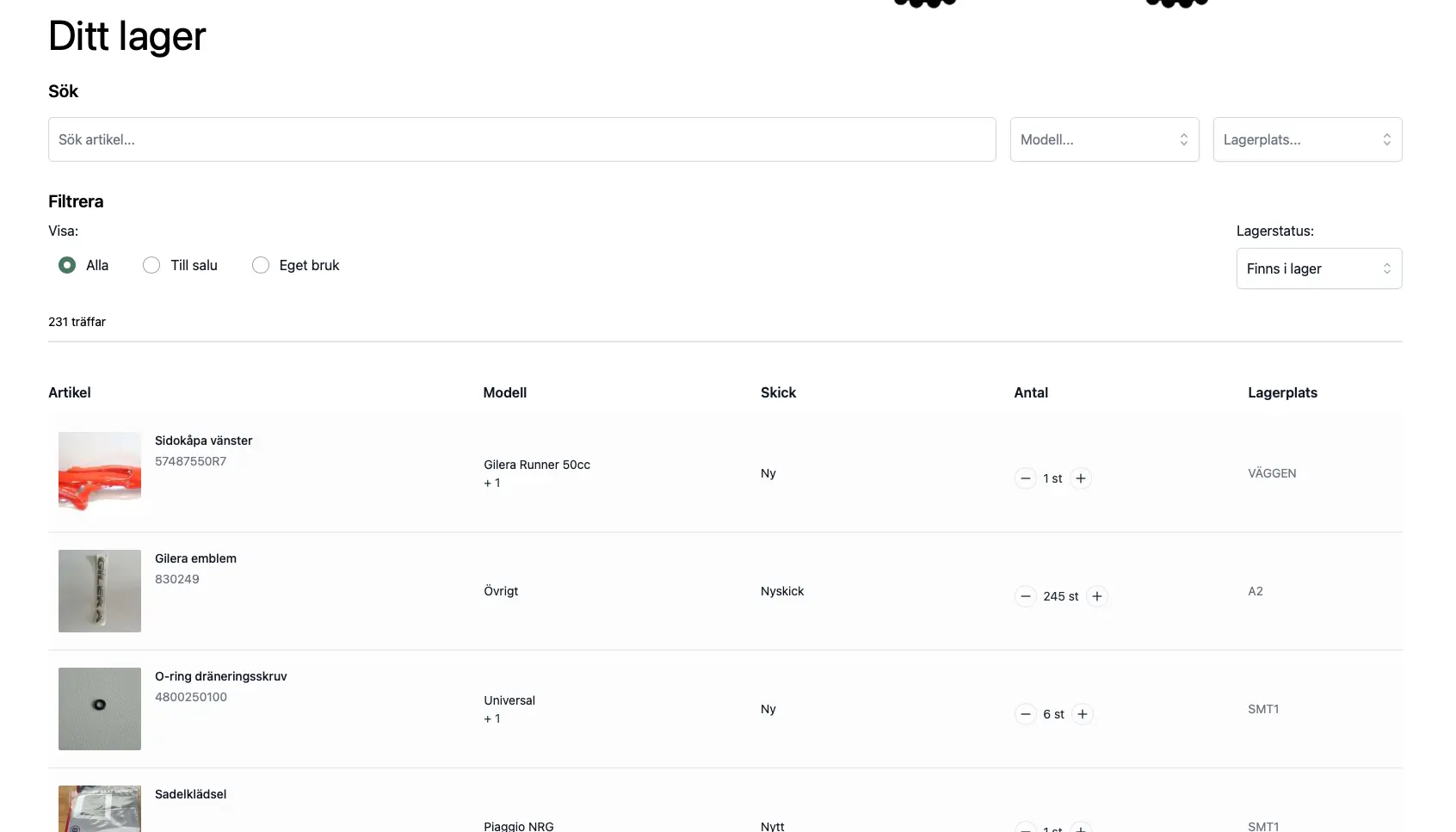Click the Nyskick condition cell

(x=782, y=591)
